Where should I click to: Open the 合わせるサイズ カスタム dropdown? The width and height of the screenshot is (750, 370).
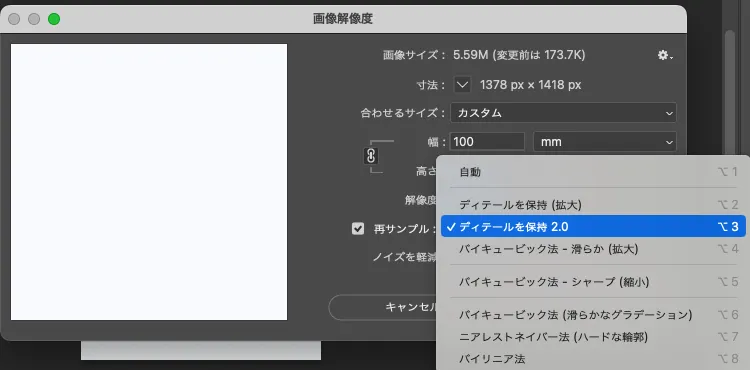563,113
